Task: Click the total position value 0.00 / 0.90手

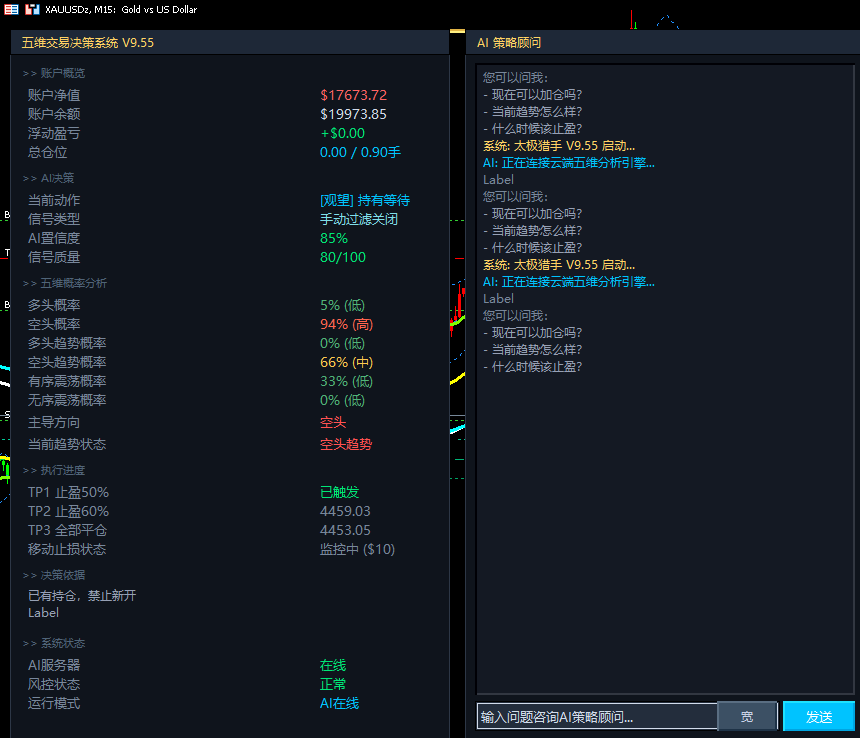Action: pyautogui.click(x=360, y=152)
